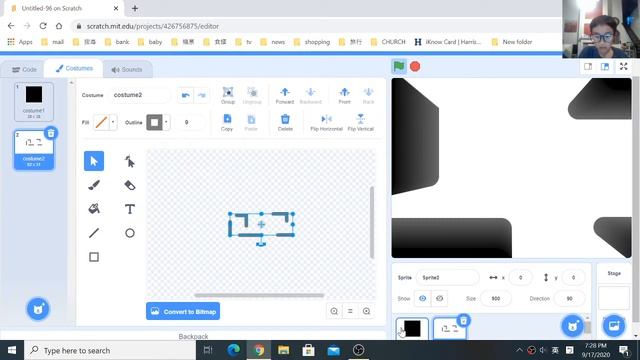Image resolution: width=640 pixels, height=360 pixels.
Task: Select the Rectangle tool
Action: 94,257
